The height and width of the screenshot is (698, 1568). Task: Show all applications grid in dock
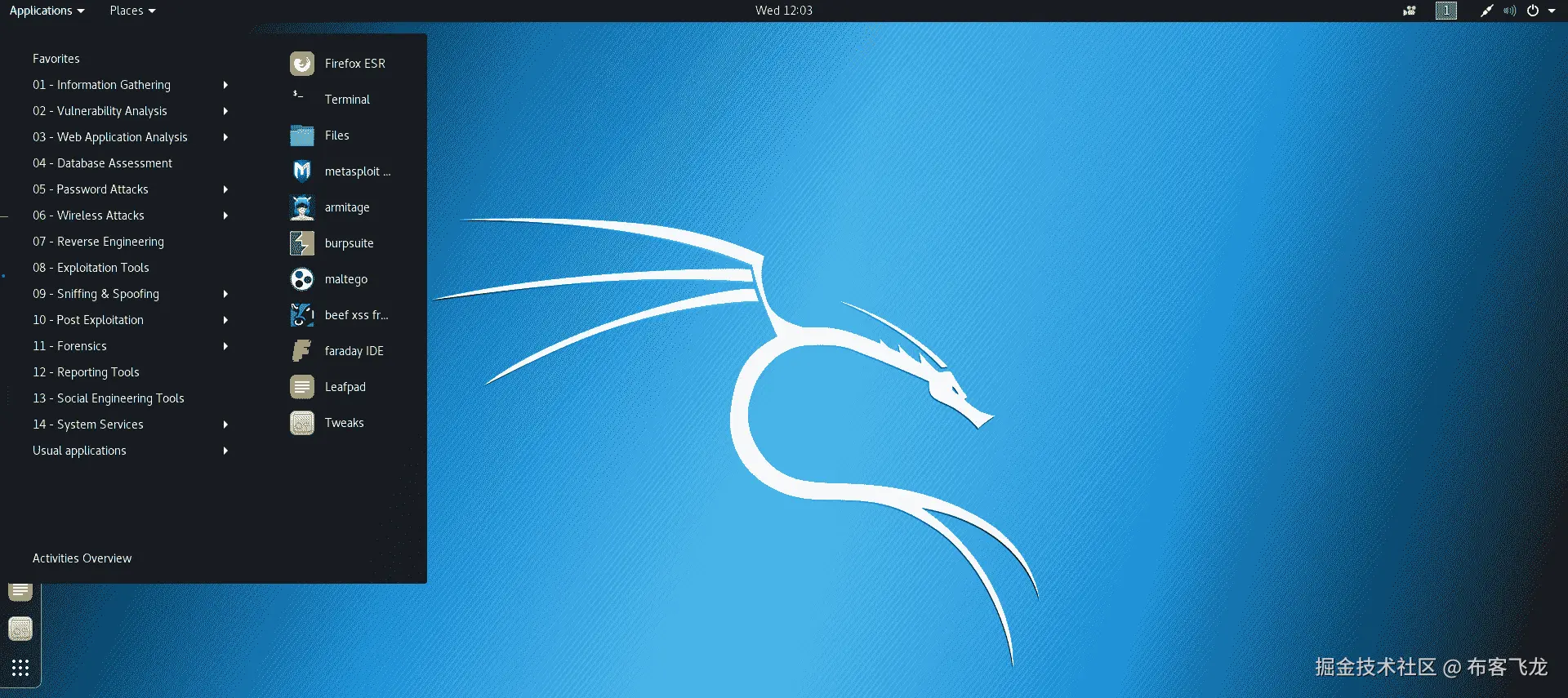coord(20,668)
